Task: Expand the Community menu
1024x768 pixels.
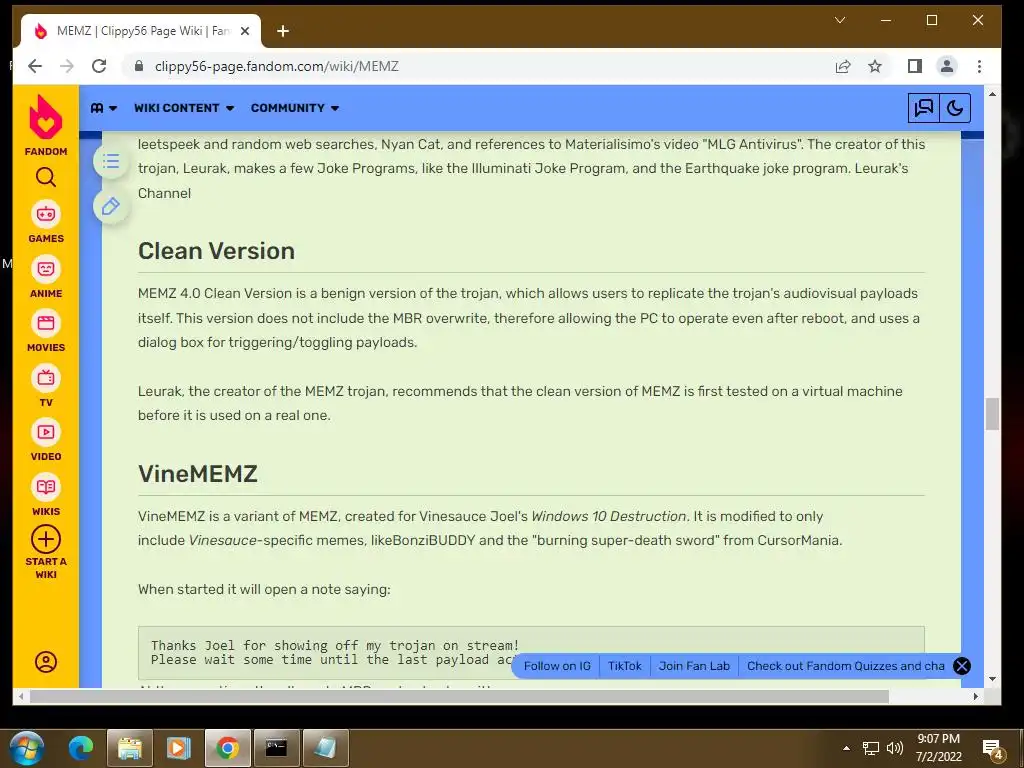Action: (295, 108)
